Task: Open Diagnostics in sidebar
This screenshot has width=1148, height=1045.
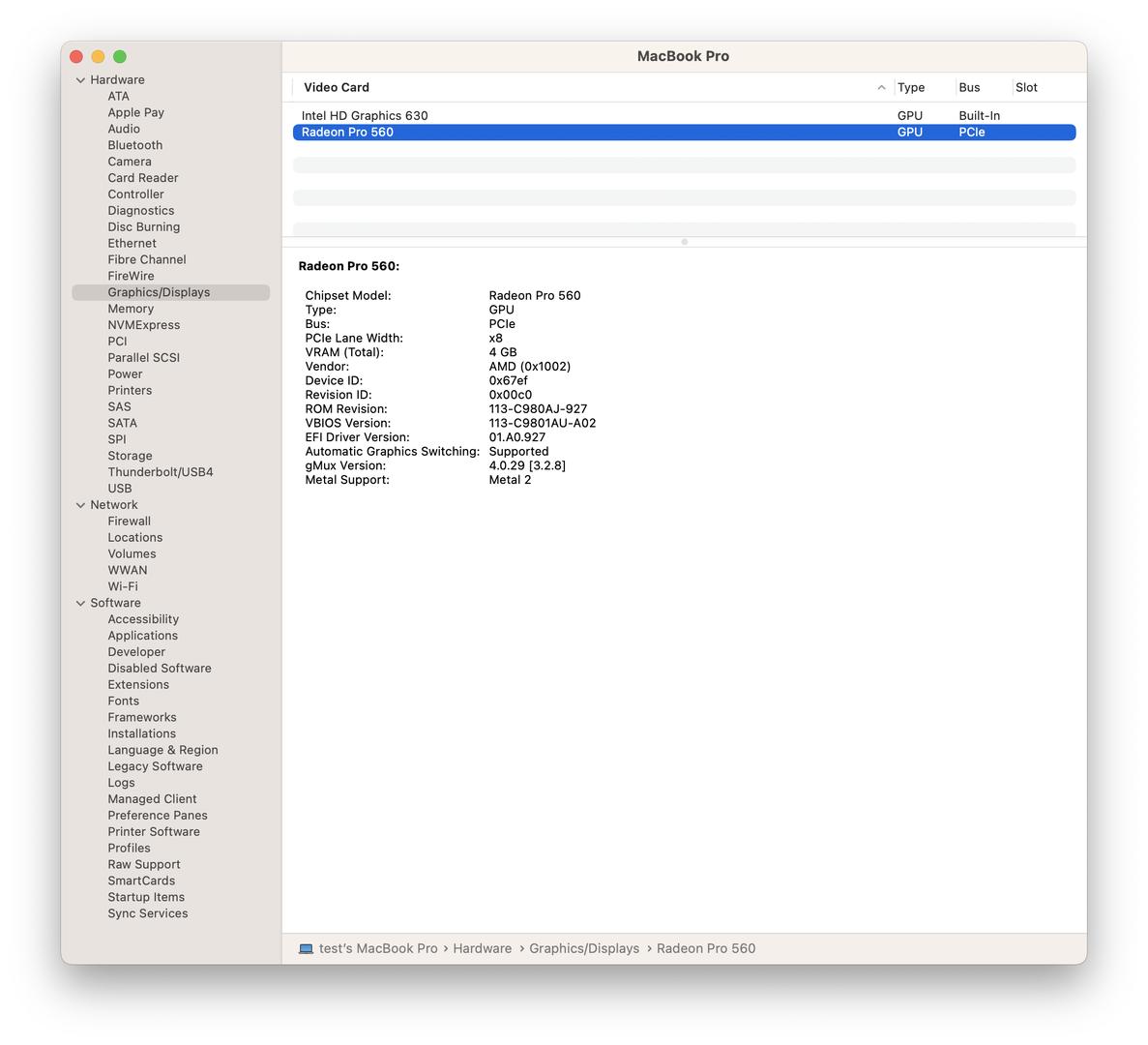Action: (140, 210)
